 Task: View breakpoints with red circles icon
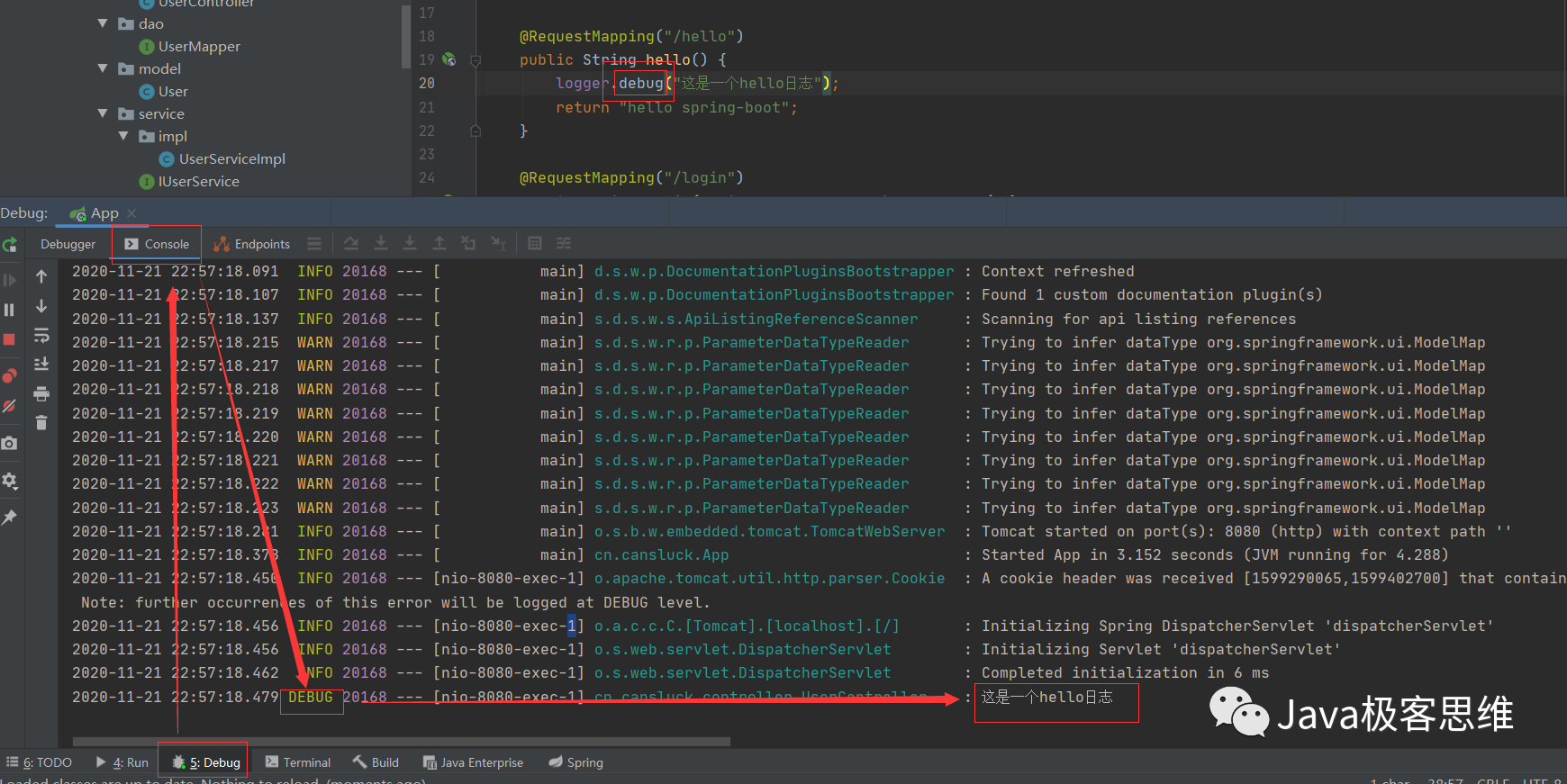[10, 375]
